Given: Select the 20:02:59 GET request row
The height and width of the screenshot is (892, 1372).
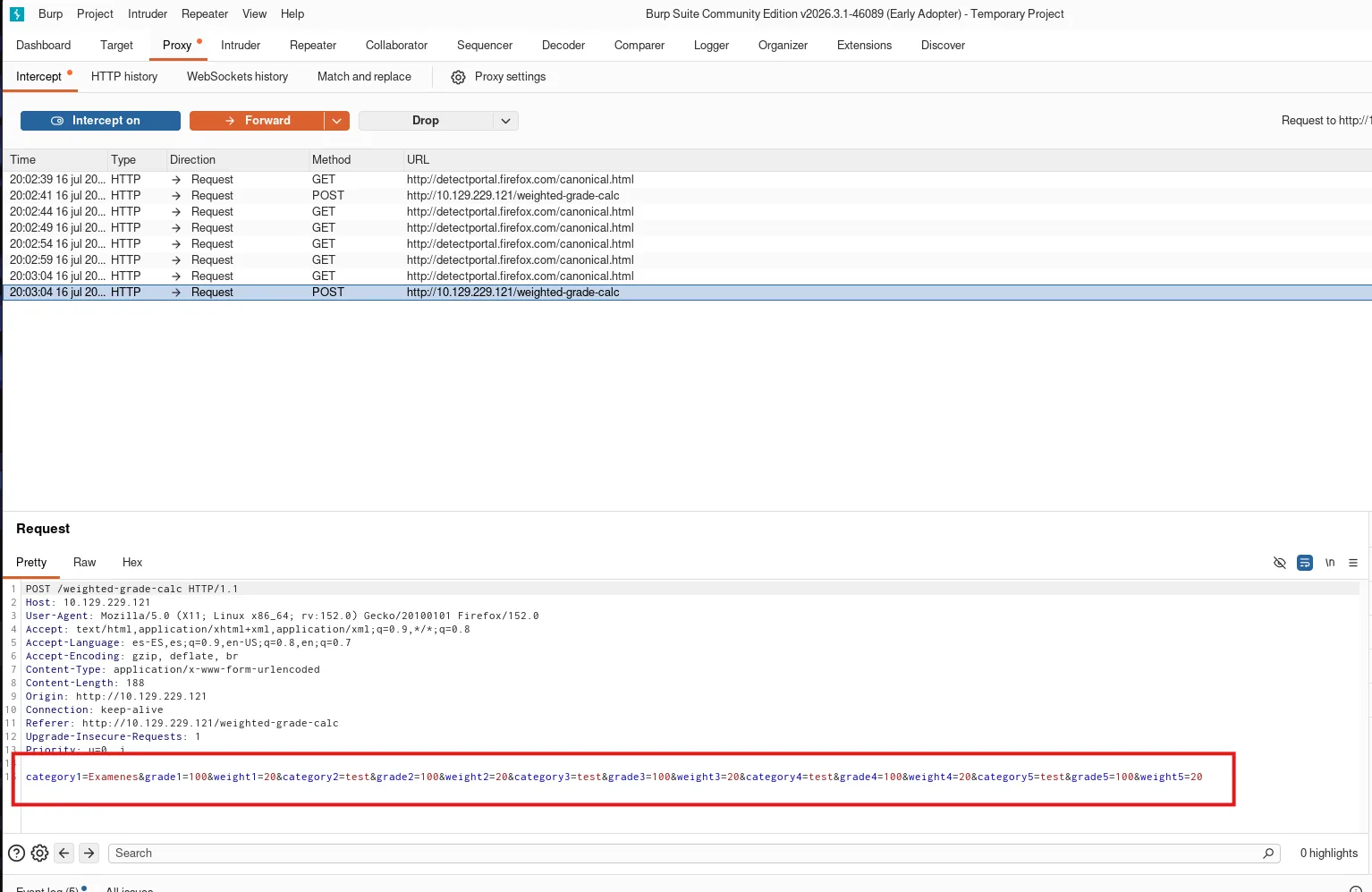Looking at the screenshot, I should pos(687,260).
